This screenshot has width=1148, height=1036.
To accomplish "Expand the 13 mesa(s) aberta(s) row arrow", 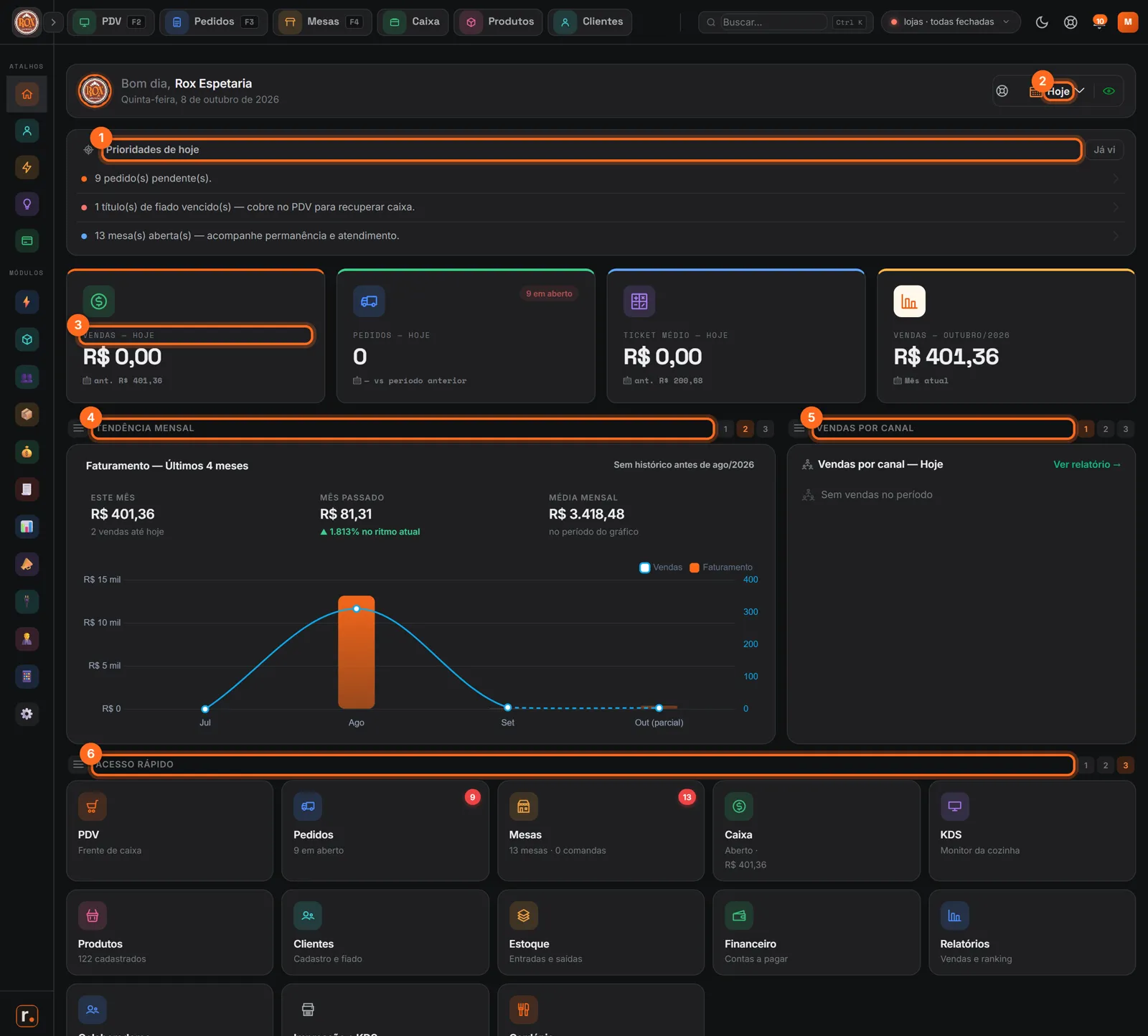I will click(1116, 236).
